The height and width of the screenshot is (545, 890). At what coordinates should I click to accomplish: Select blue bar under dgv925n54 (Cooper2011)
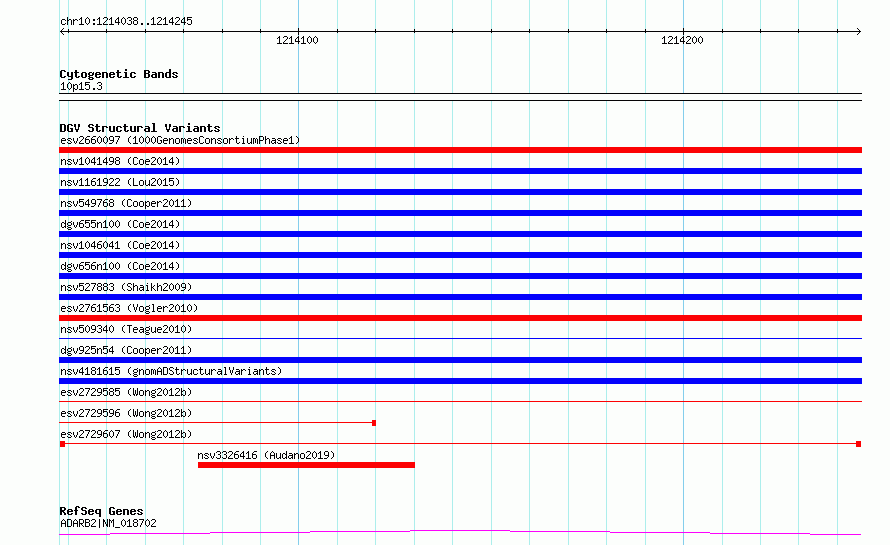460,360
